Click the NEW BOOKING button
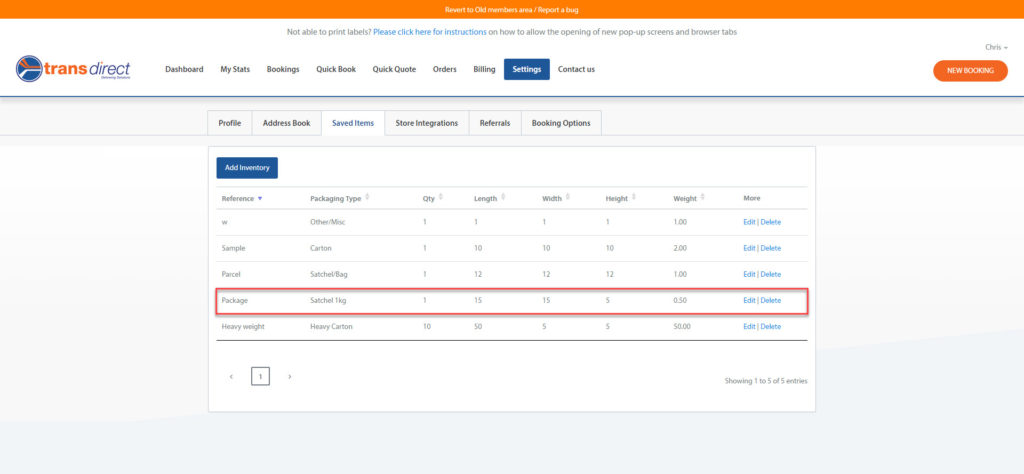The width and height of the screenshot is (1024, 474). [970, 71]
